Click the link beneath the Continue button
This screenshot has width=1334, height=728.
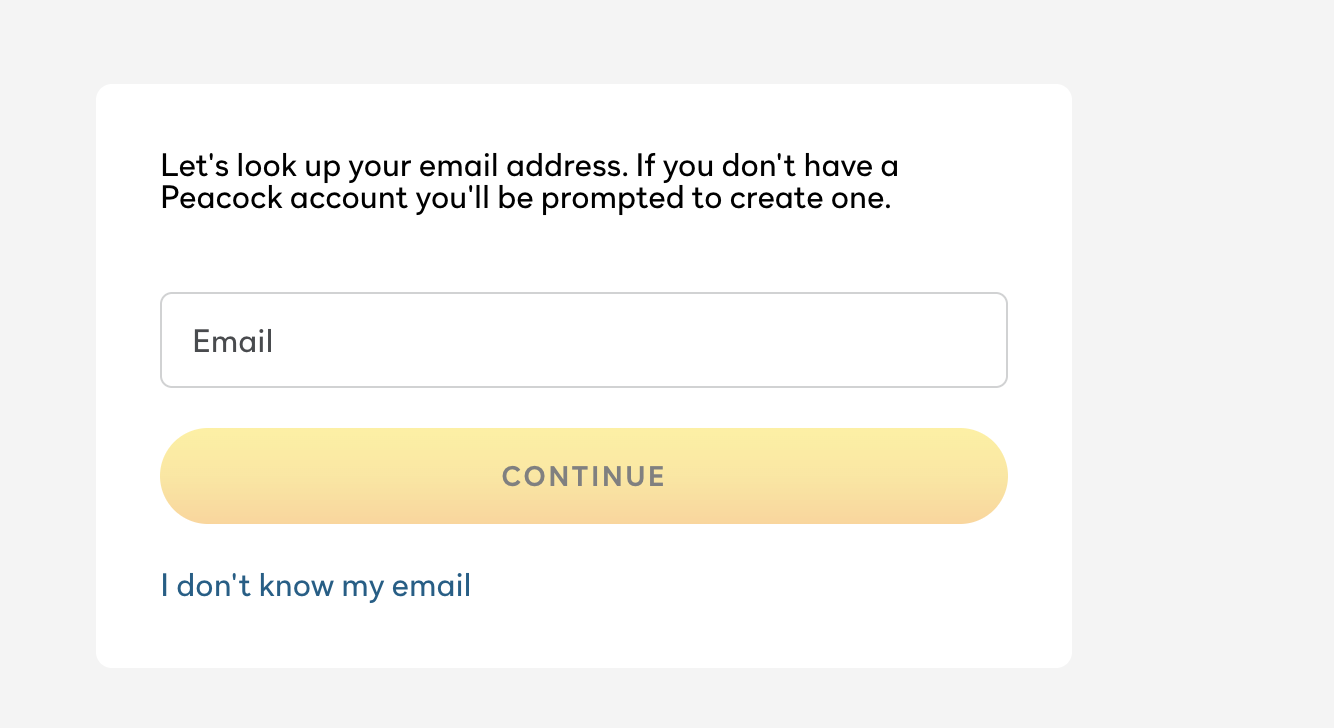(315, 585)
